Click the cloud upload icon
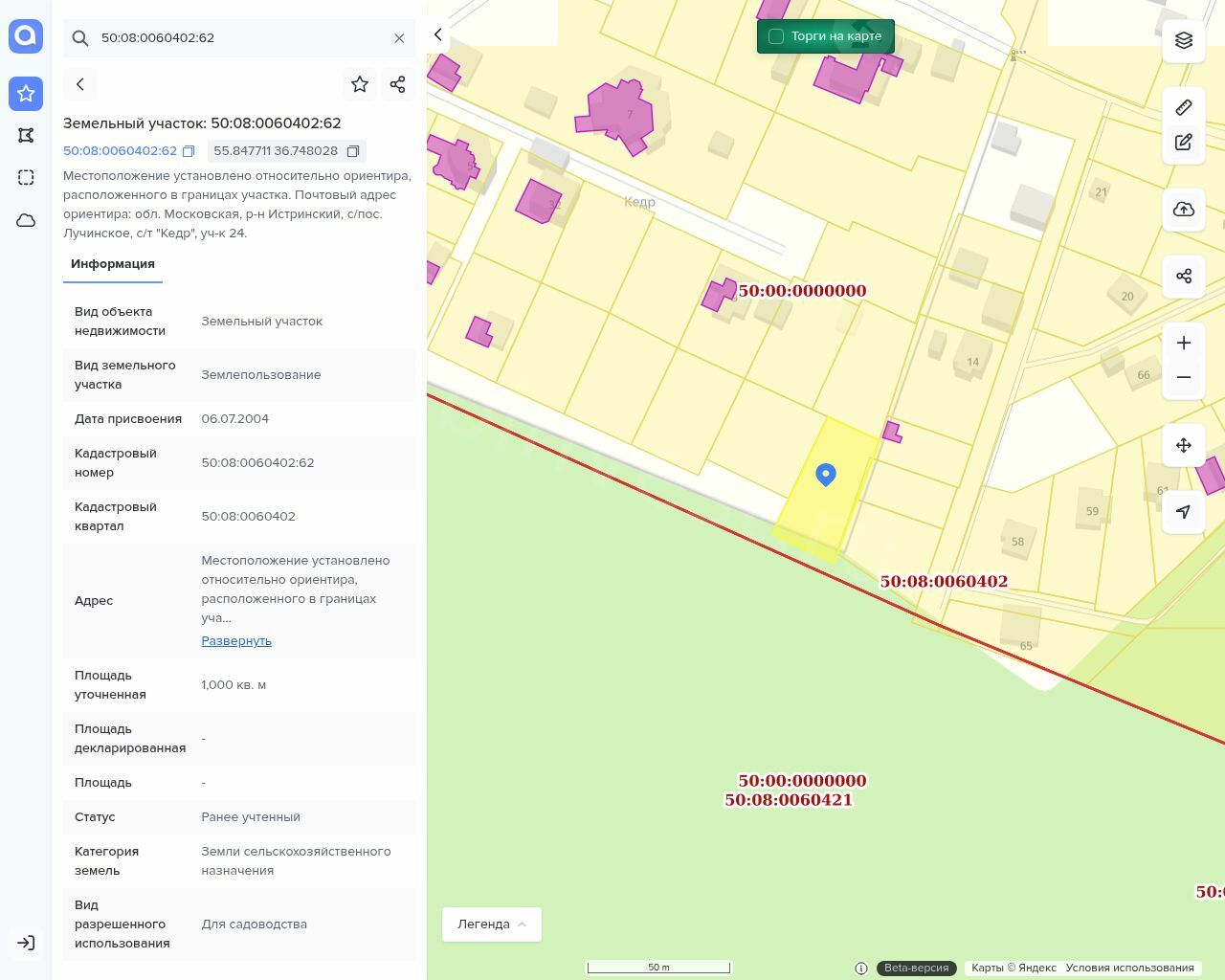Screen dimensions: 1225x980 pos(1183,210)
